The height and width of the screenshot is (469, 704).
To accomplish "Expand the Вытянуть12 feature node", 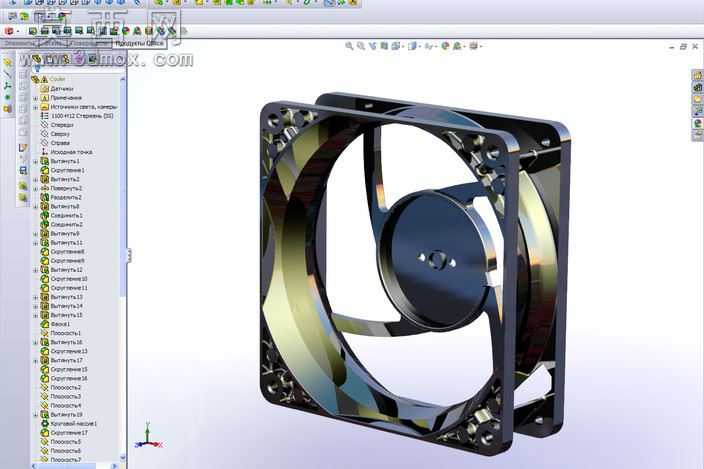I will tap(36, 270).
